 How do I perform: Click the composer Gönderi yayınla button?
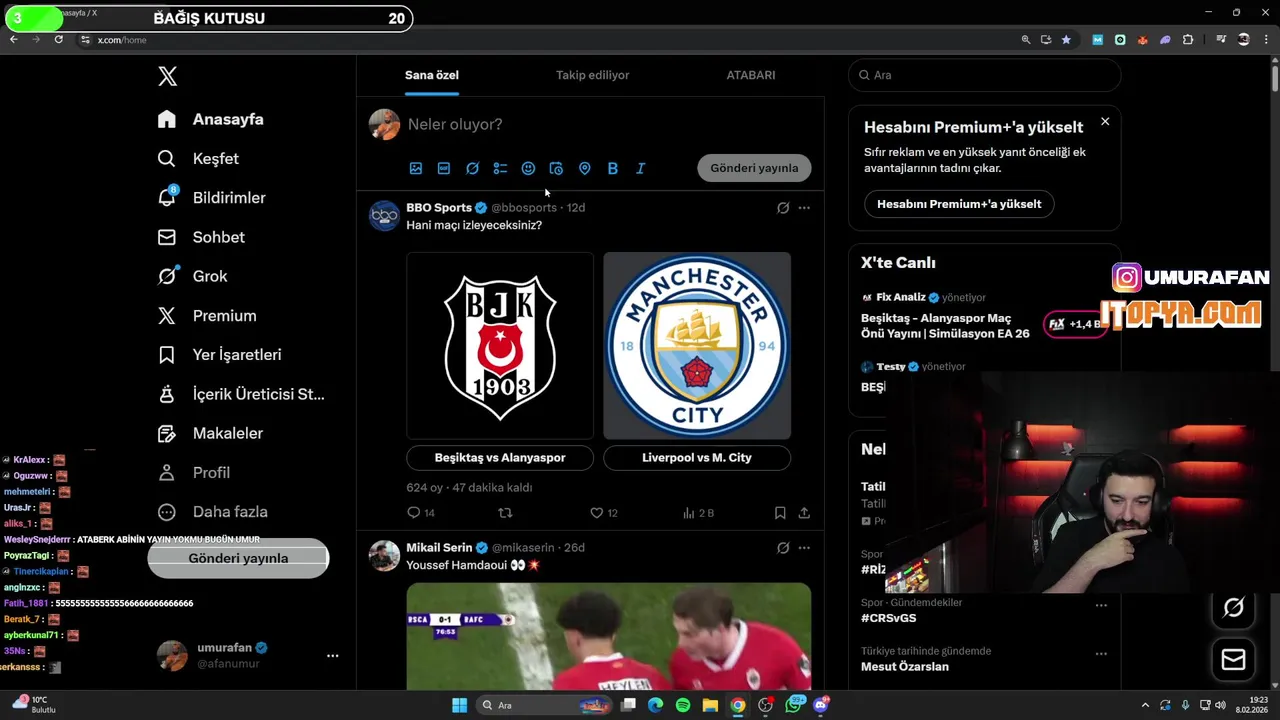[x=754, y=168]
